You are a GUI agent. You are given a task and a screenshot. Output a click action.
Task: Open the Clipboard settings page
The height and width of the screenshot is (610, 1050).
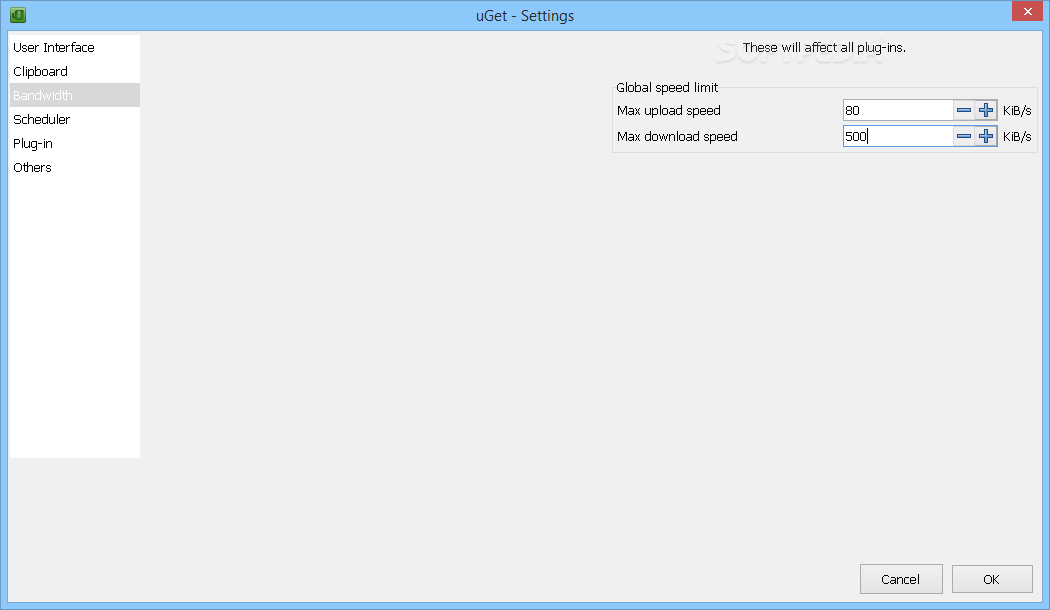point(74,72)
